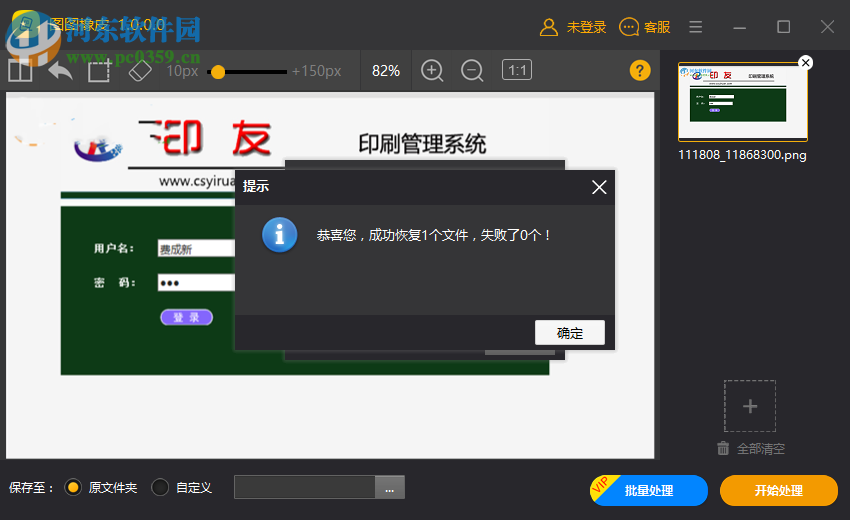
Task: Select the eraser tool
Action: [140, 70]
